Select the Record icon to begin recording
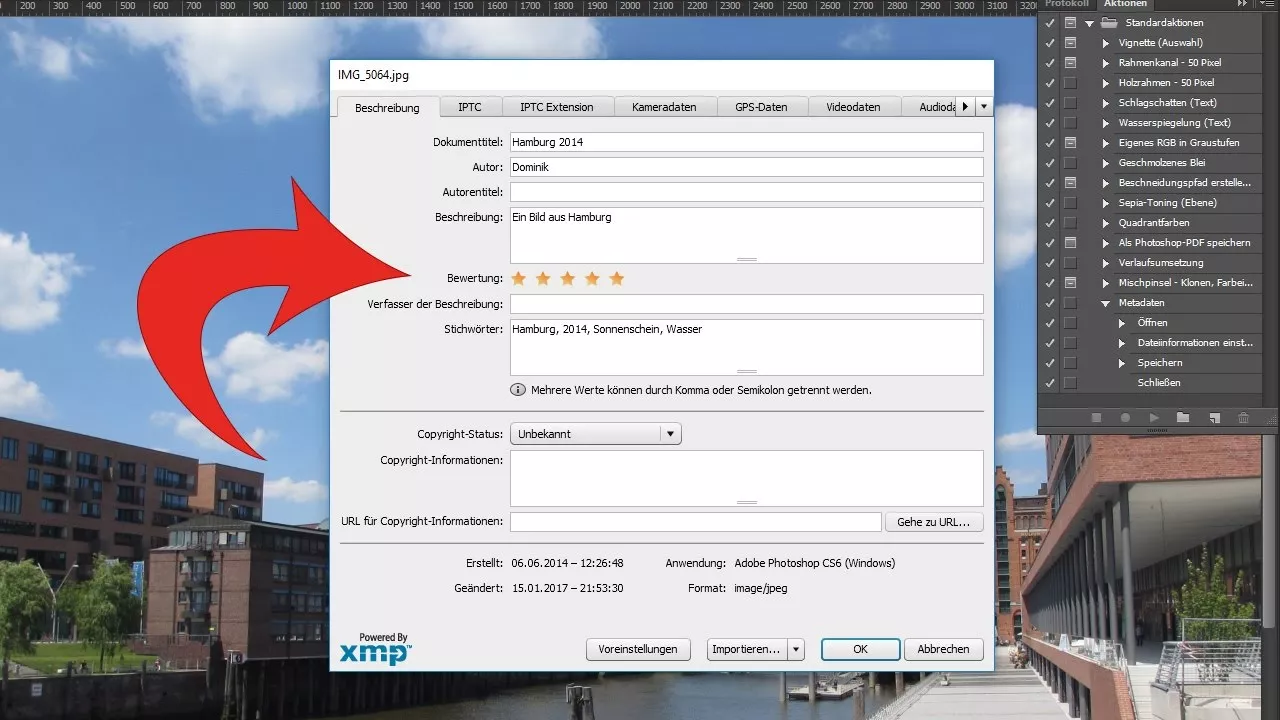This screenshot has width=1280, height=720. (x=1126, y=418)
